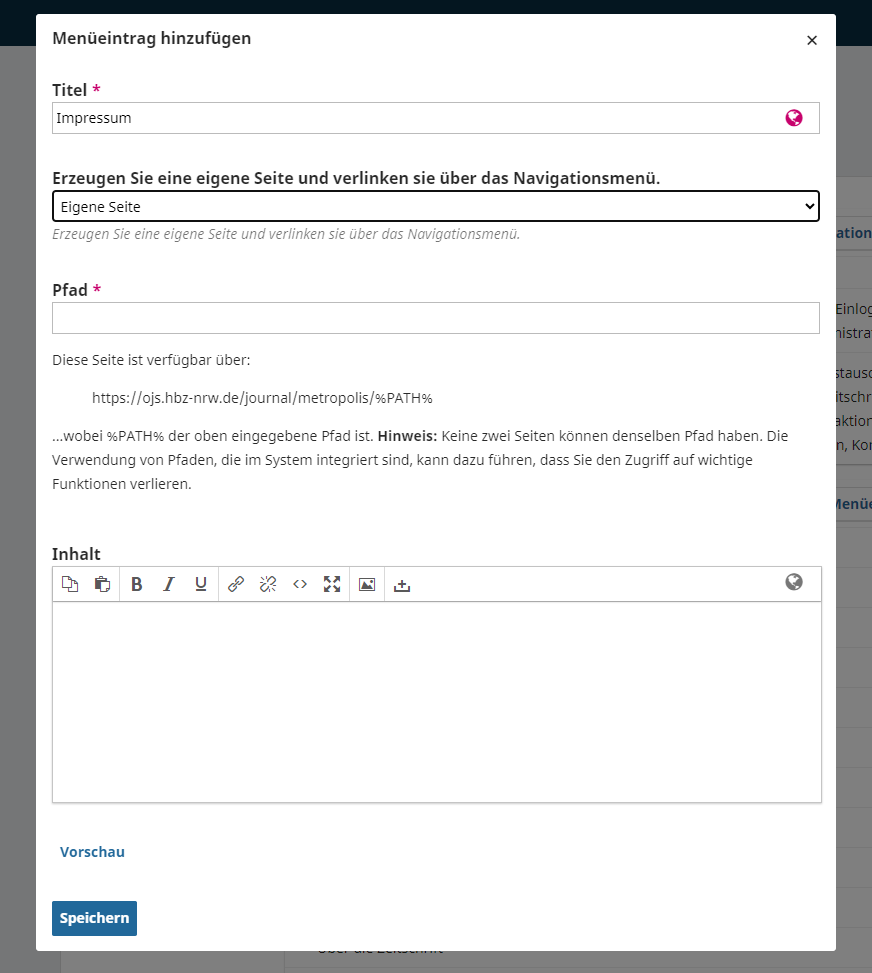Toggle italic formatting in Inhalt editor

pyautogui.click(x=169, y=585)
